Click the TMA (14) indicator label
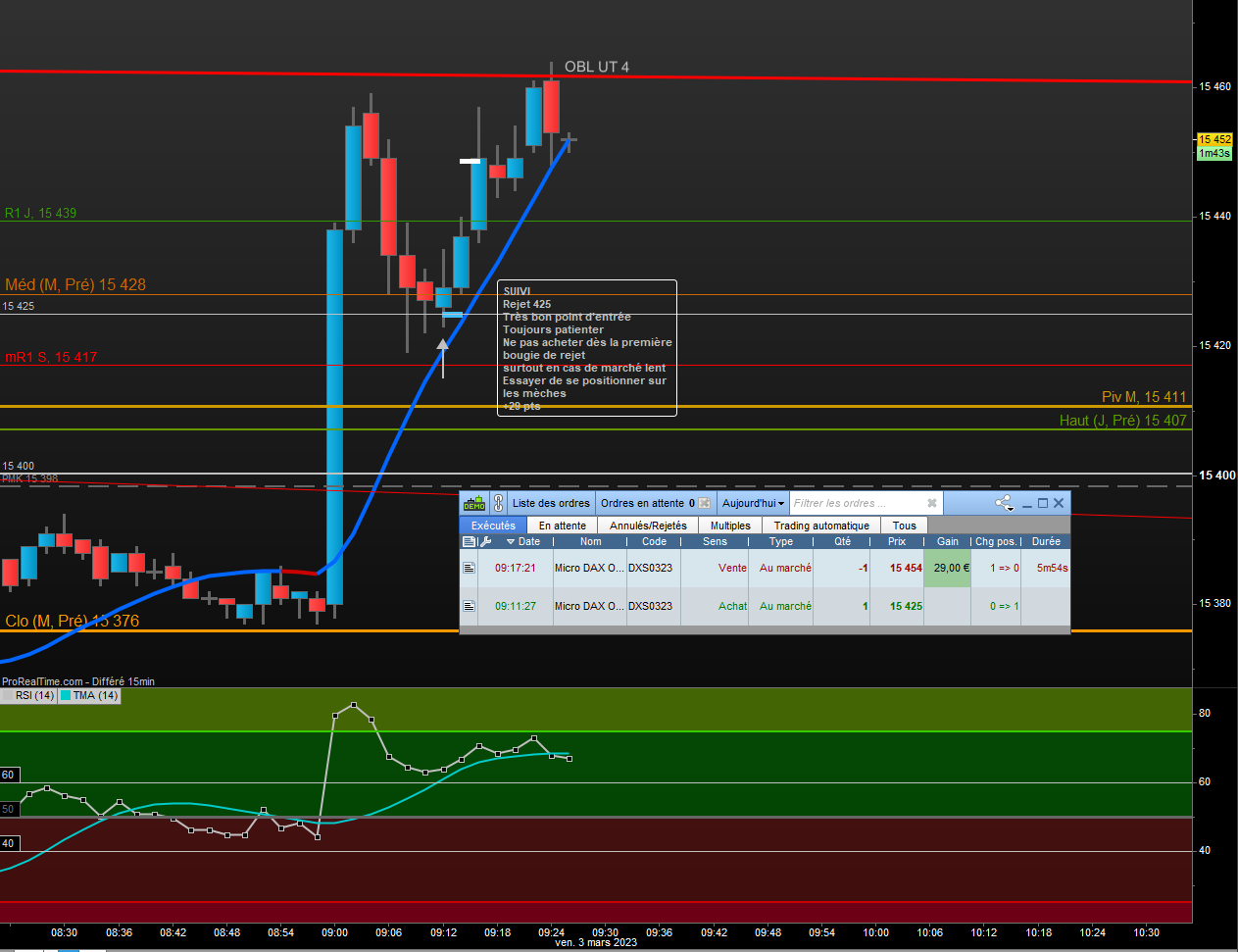Viewport: 1238px width, 952px height. 95,695
